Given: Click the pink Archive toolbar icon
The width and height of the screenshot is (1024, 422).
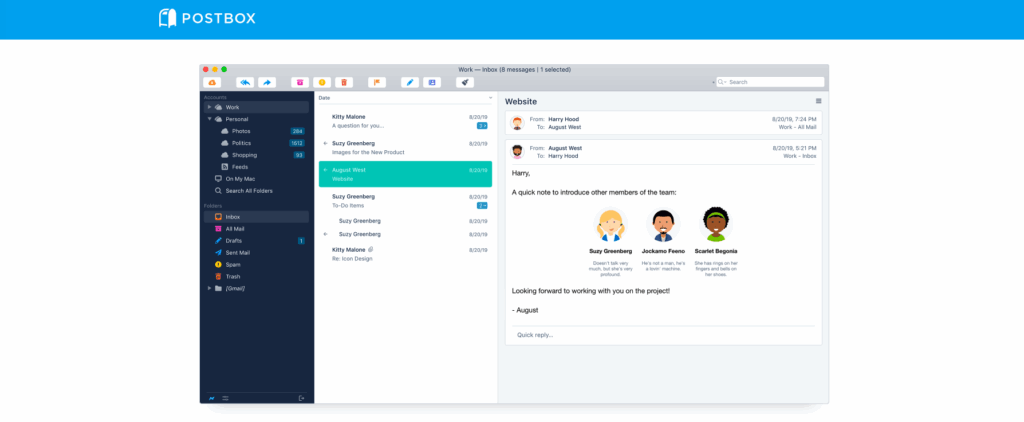Looking at the screenshot, I should [299, 82].
